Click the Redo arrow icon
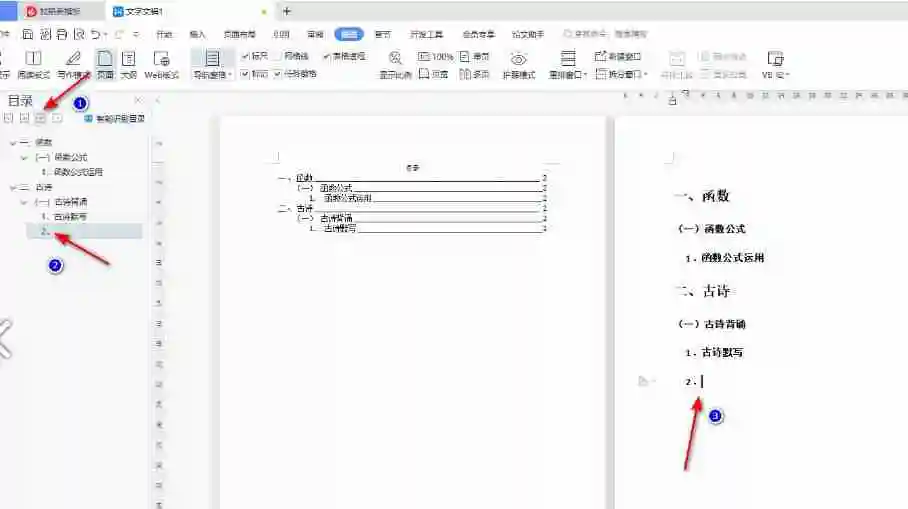 point(119,34)
